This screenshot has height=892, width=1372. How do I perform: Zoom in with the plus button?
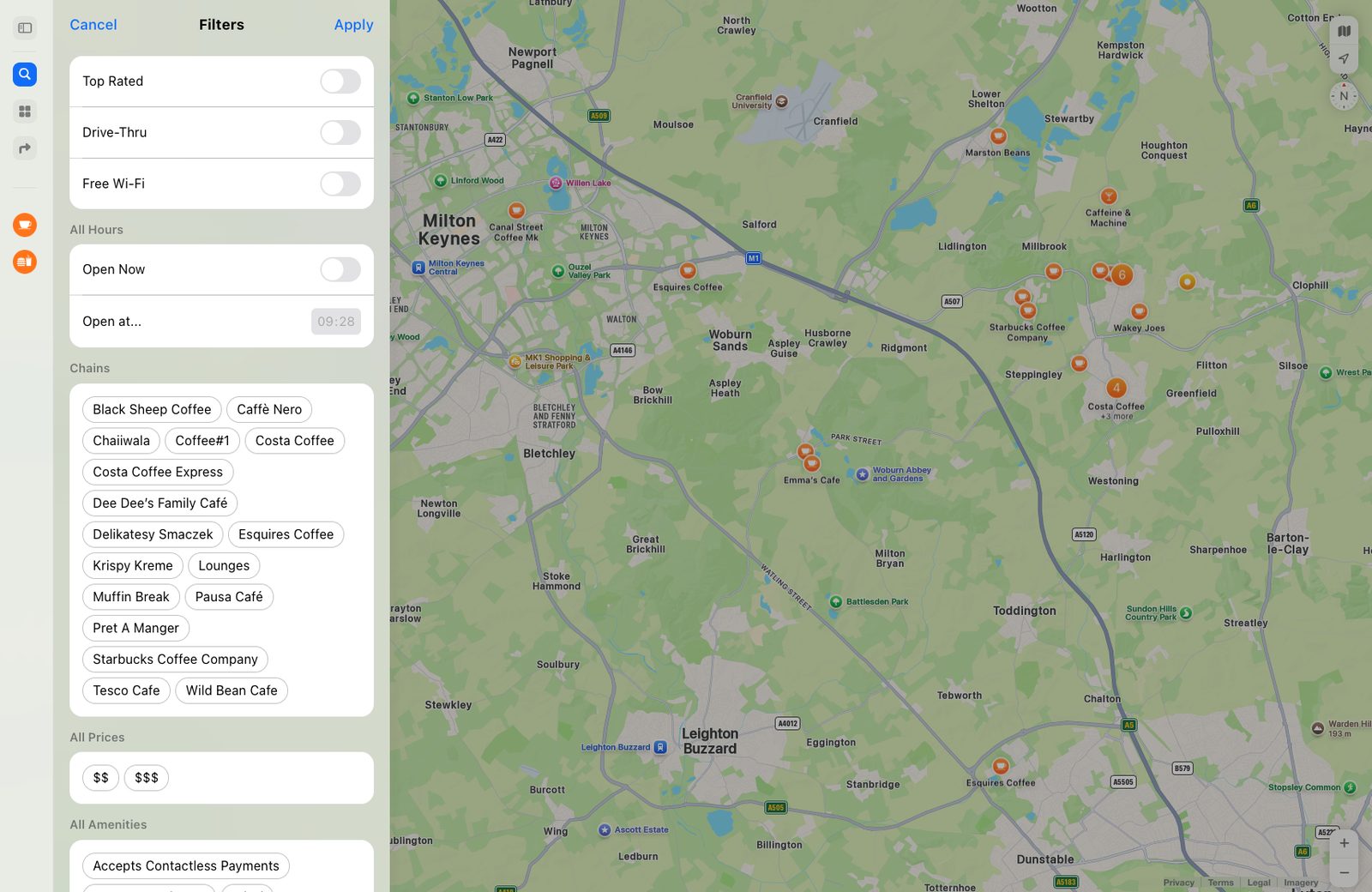click(1344, 843)
